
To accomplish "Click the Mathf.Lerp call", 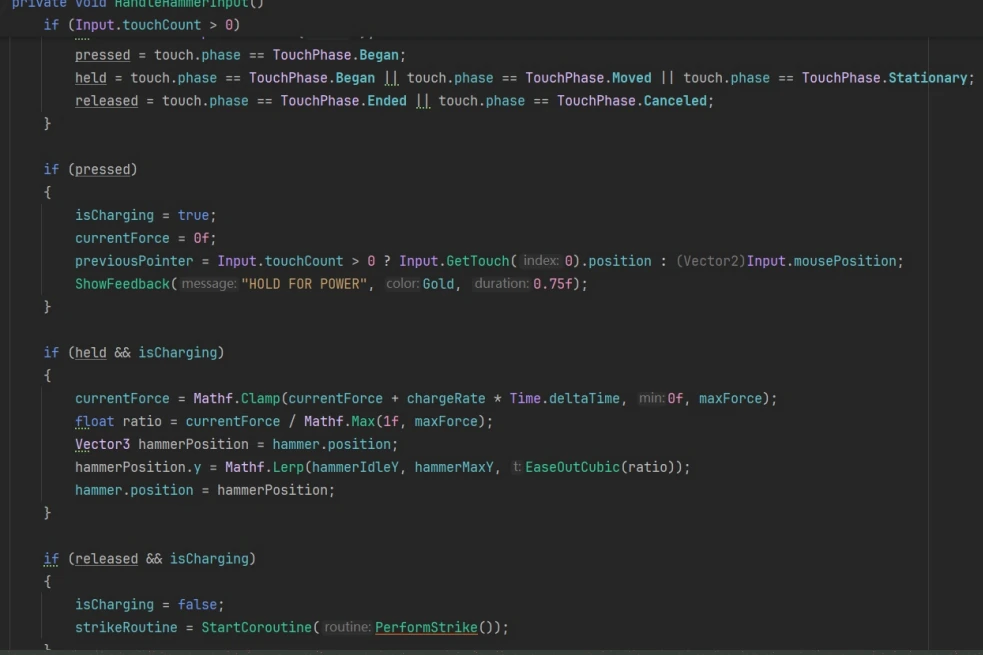I will pyautogui.click(x=264, y=467).
